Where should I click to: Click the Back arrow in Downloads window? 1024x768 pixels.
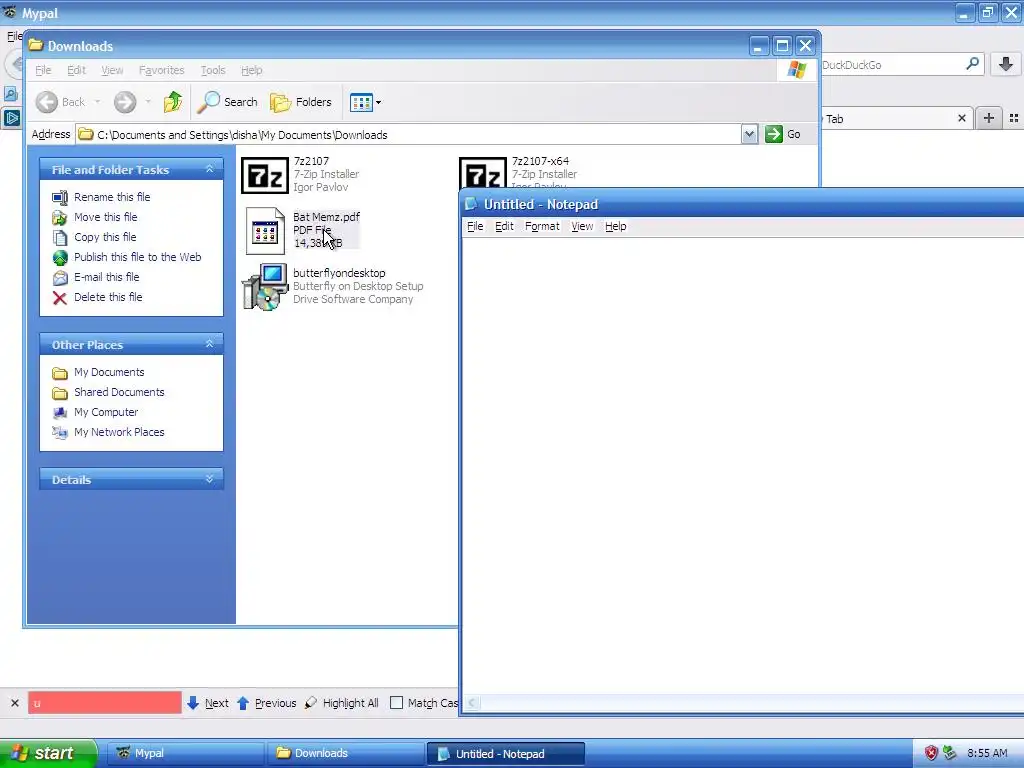pyautogui.click(x=47, y=102)
